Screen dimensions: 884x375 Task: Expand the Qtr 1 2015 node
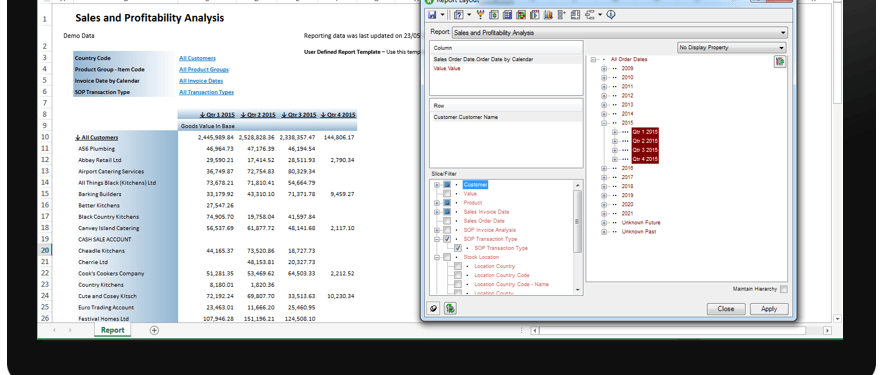(x=615, y=132)
